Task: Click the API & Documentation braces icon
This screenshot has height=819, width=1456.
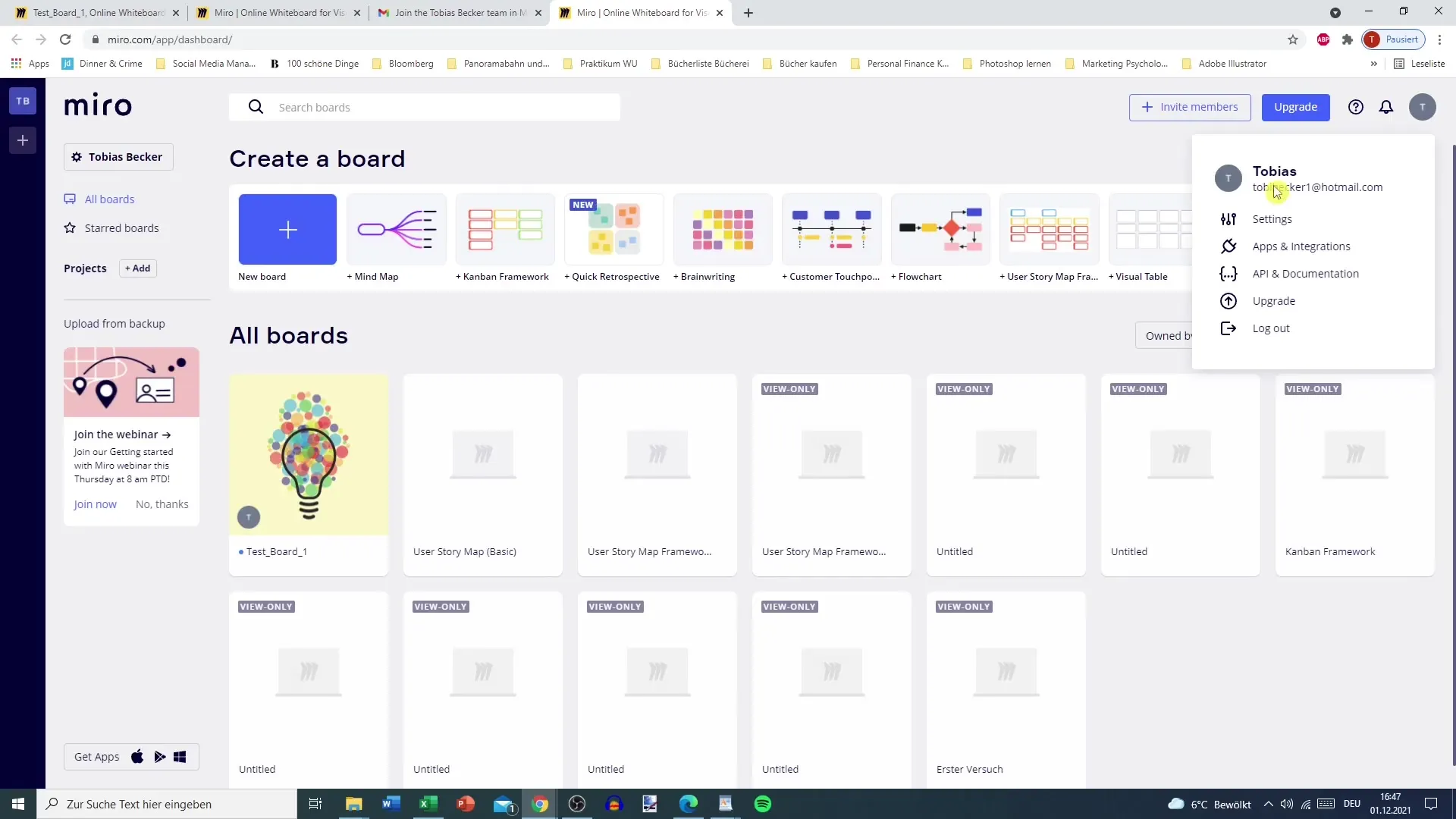Action: point(1228,274)
